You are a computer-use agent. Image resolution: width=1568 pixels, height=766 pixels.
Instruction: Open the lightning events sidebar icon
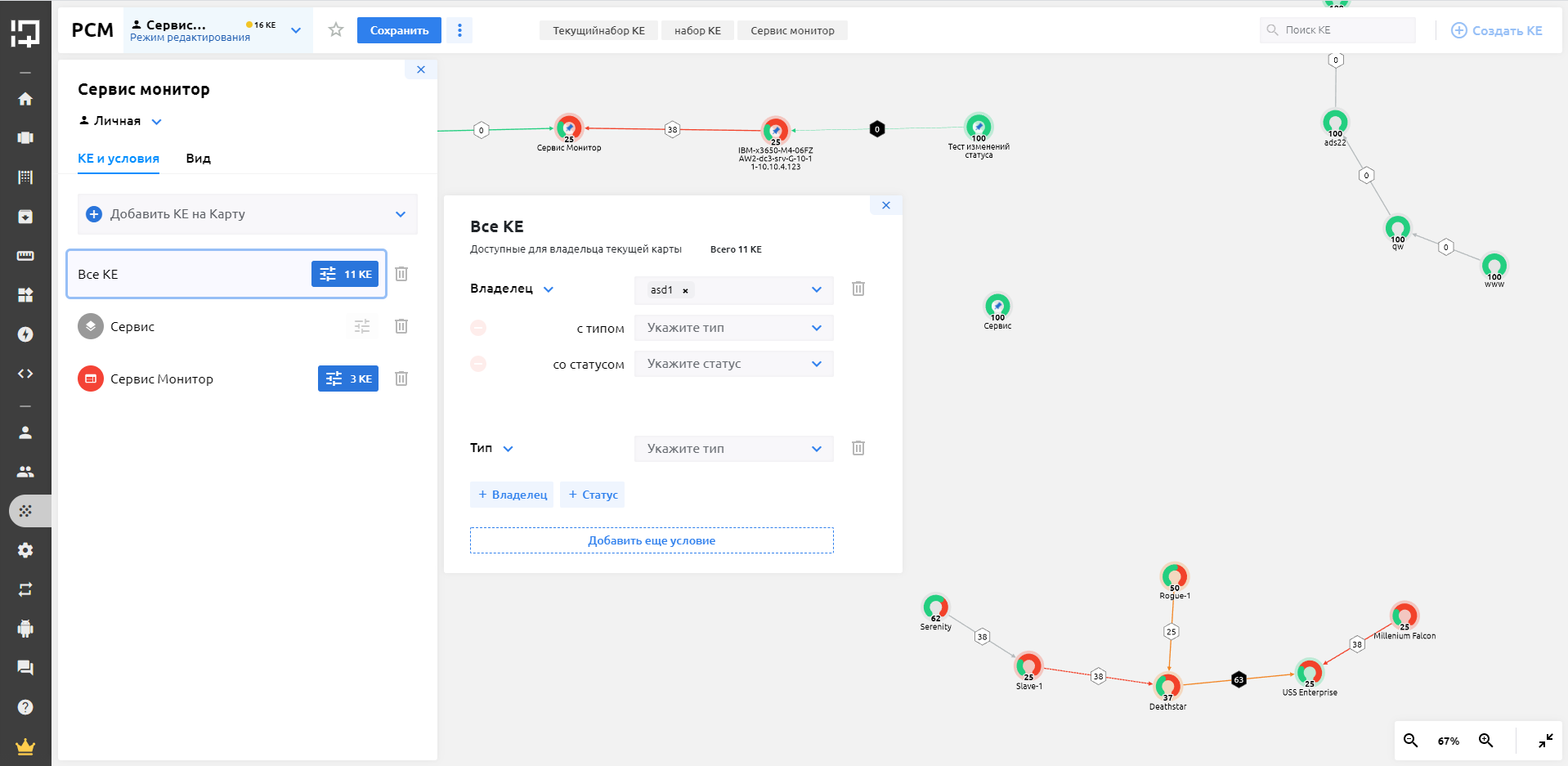click(25, 334)
